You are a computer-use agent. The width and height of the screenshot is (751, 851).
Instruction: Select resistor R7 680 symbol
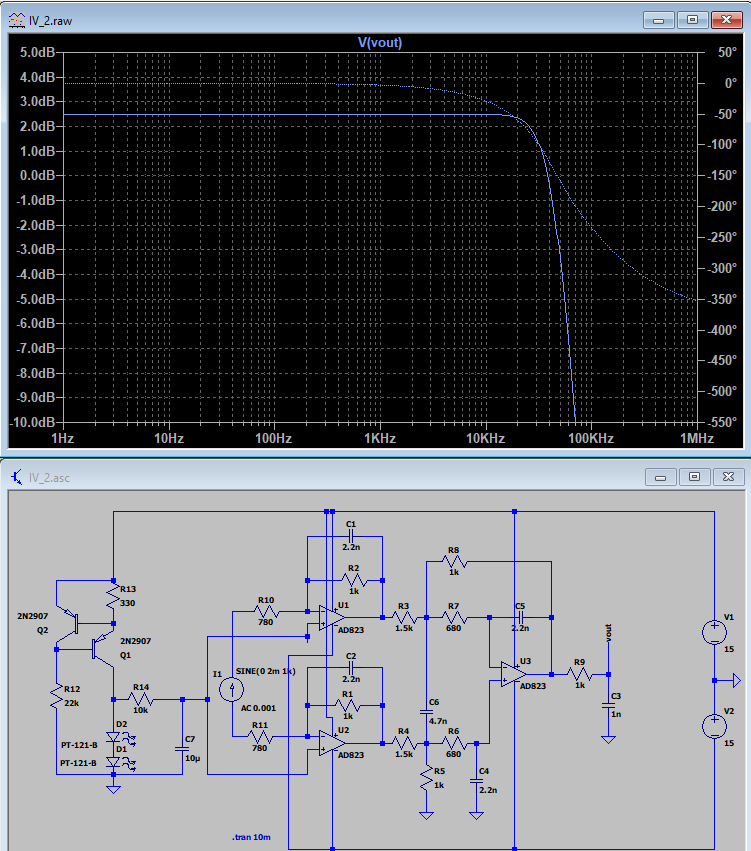(454, 618)
